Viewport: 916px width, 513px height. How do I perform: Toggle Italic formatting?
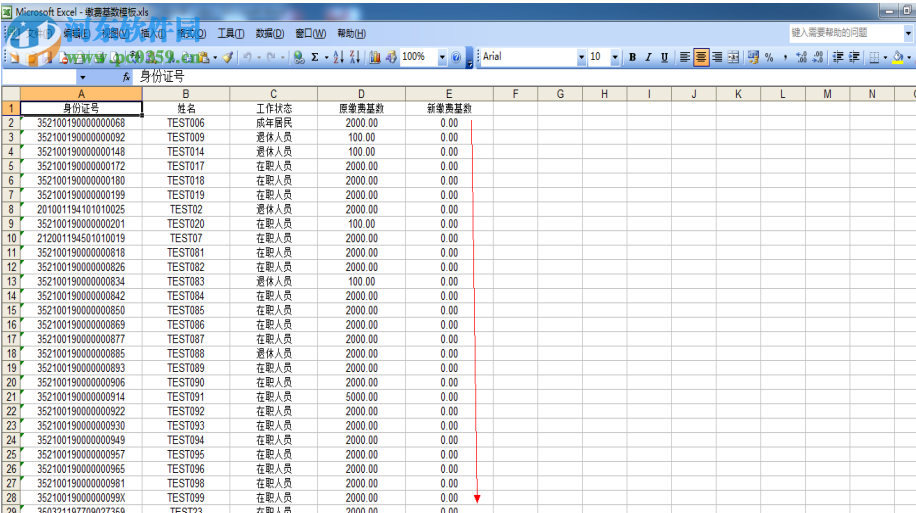pos(648,57)
